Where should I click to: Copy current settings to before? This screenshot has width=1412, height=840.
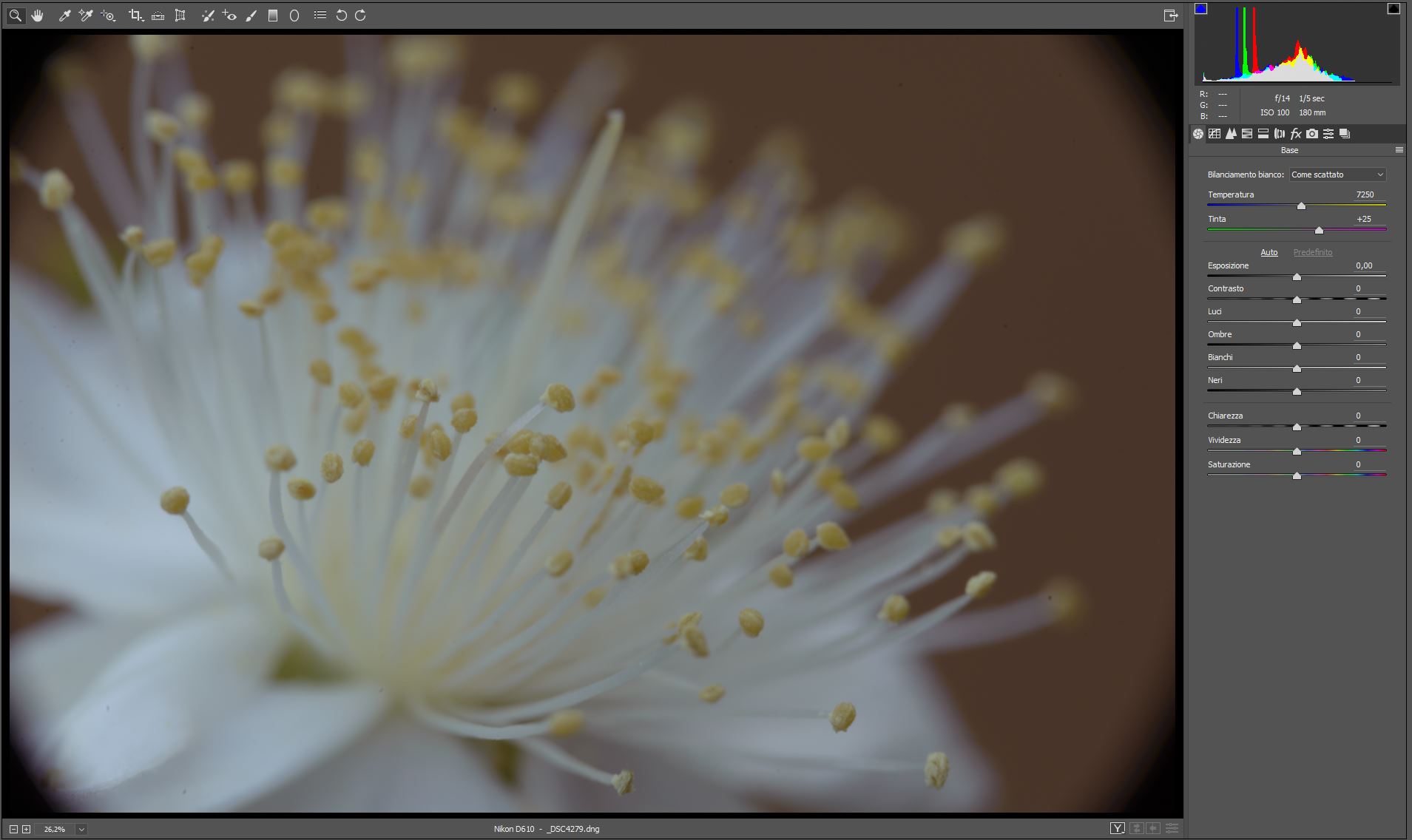click(1153, 829)
